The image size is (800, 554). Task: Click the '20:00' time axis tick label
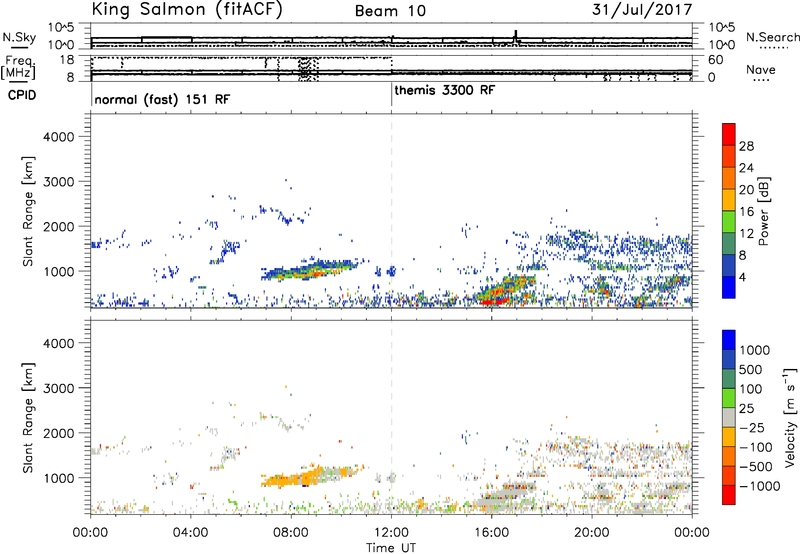tap(591, 533)
